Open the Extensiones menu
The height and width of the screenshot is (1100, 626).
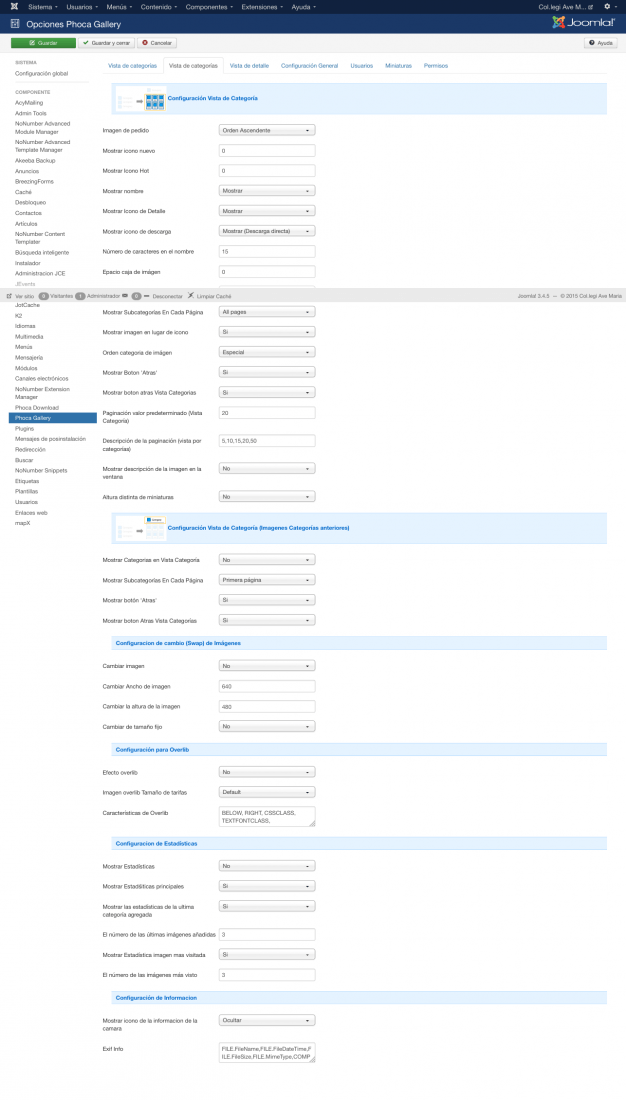[262, 6]
